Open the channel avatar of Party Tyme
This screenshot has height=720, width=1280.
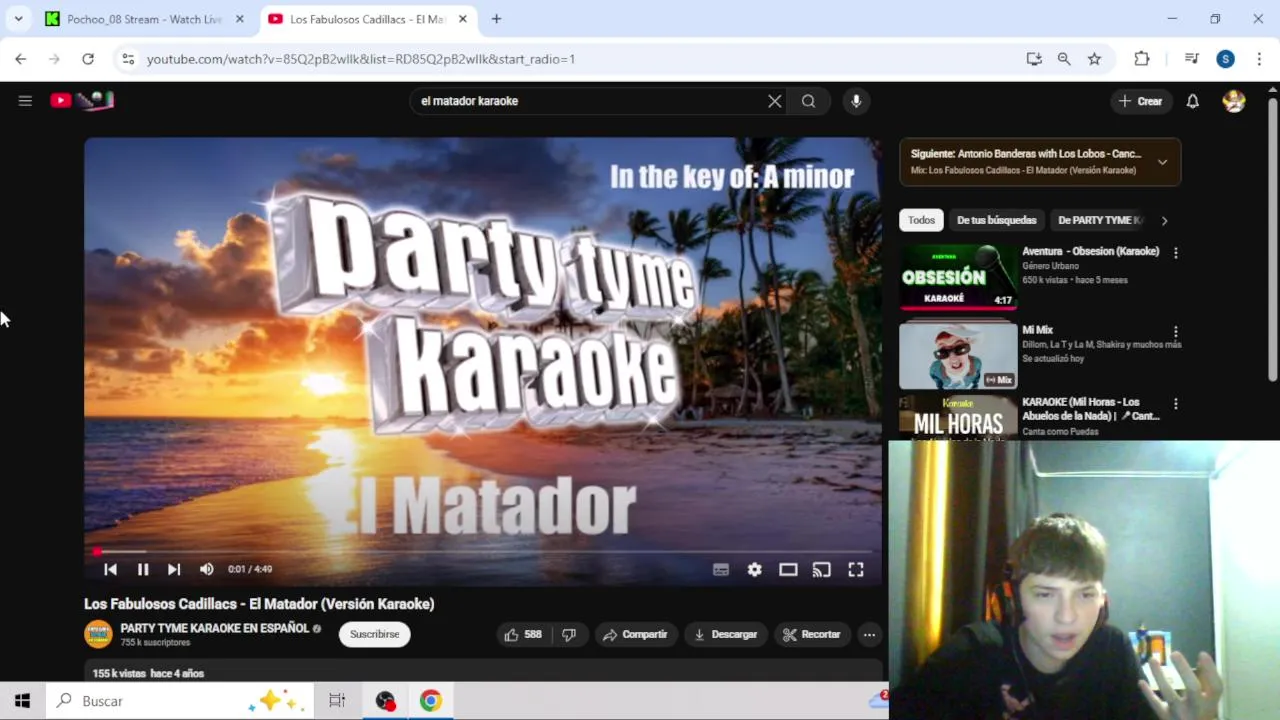98,634
